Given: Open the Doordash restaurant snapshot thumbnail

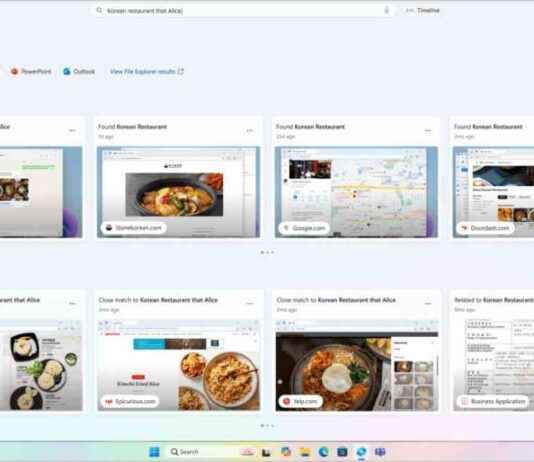Looking at the screenshot, I should [x=493, y=192].
